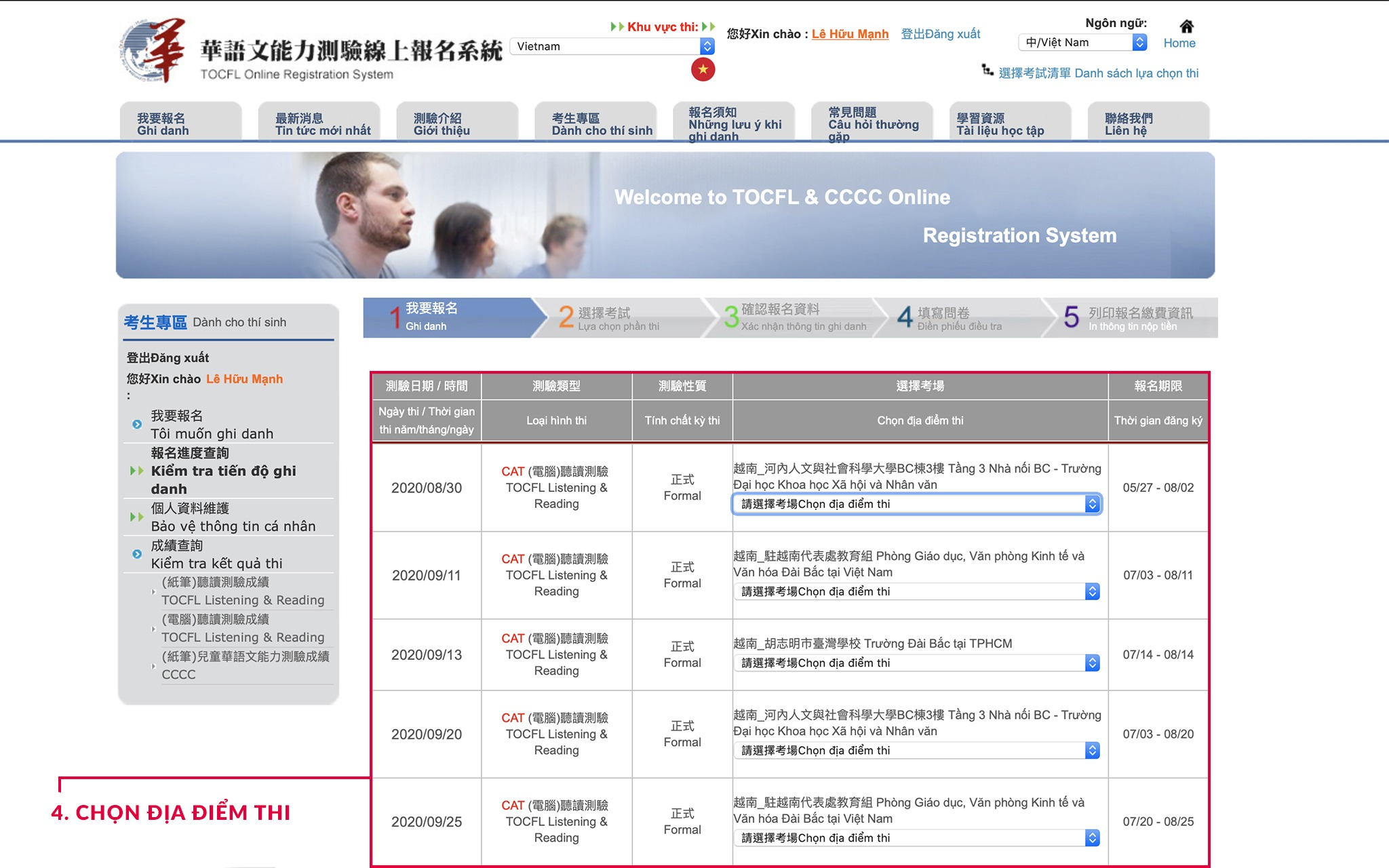The image size is (1389, 868).
Task: Open the Khu vực thi Vietnam dropdown
Action: 612,46
